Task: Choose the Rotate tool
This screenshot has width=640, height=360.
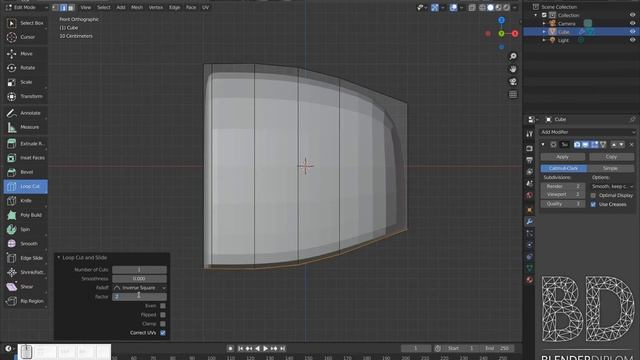Action: tap(25, 68)
